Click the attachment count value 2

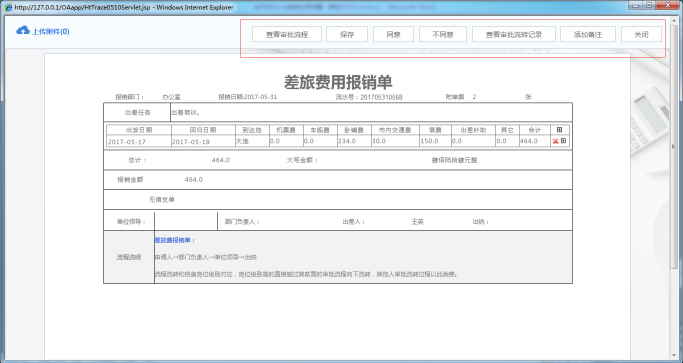474,97
